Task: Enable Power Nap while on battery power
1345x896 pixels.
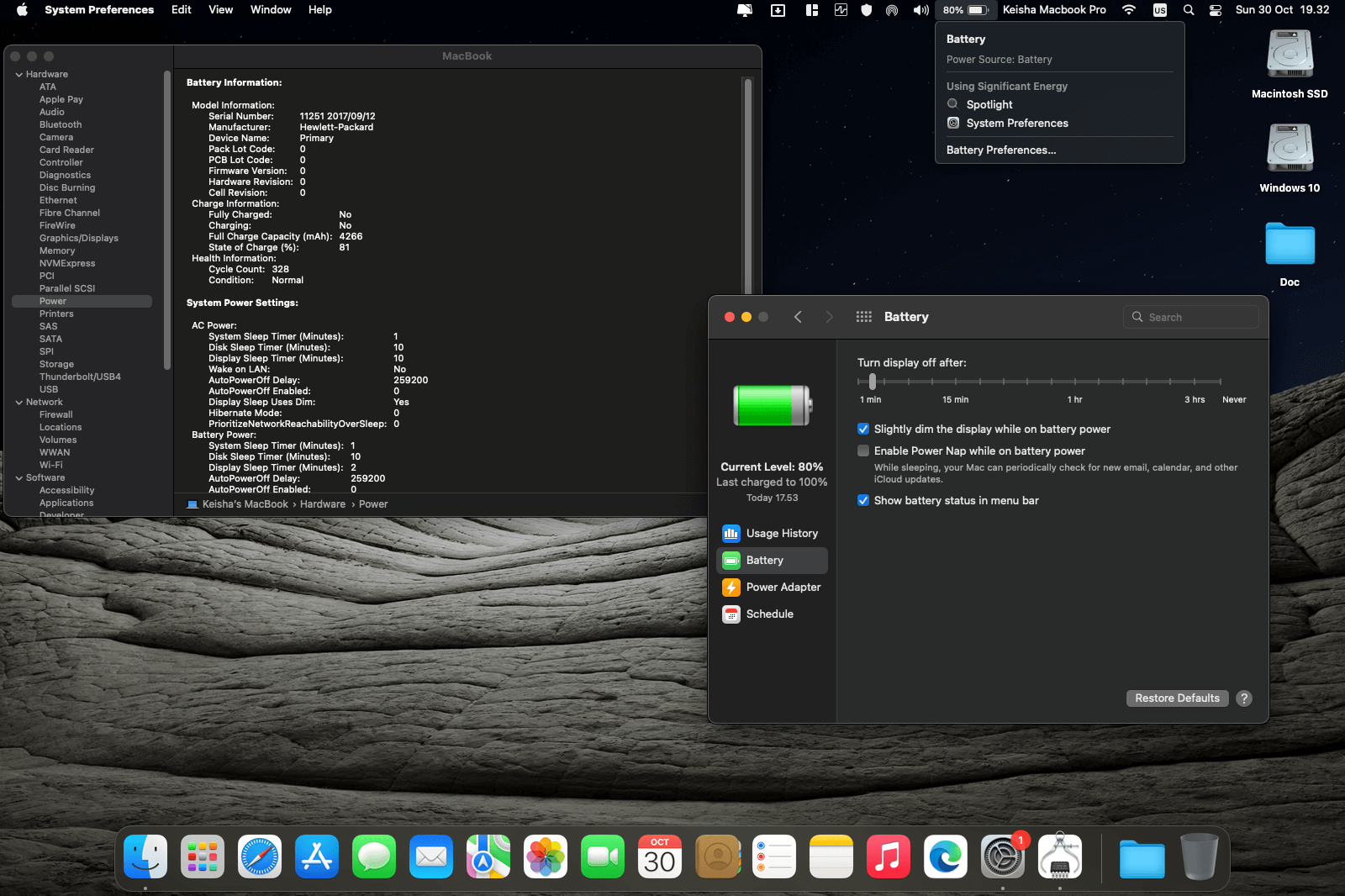Action: [863, 451]
